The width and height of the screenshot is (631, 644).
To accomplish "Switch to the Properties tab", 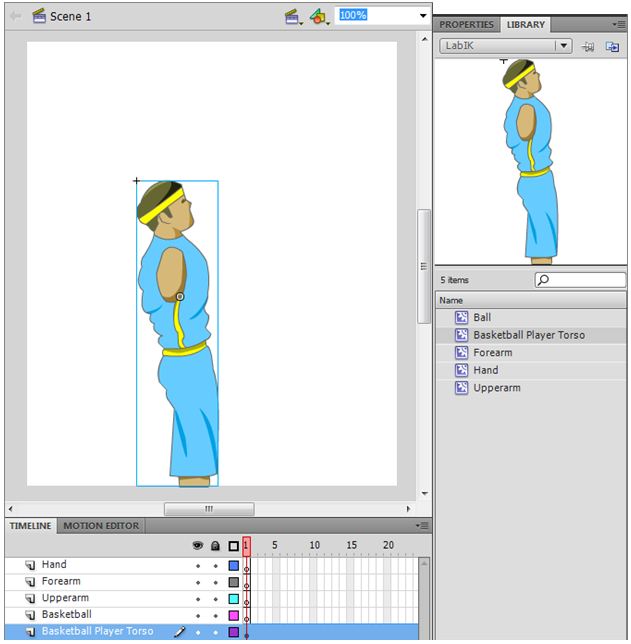I will pos(467,24).
